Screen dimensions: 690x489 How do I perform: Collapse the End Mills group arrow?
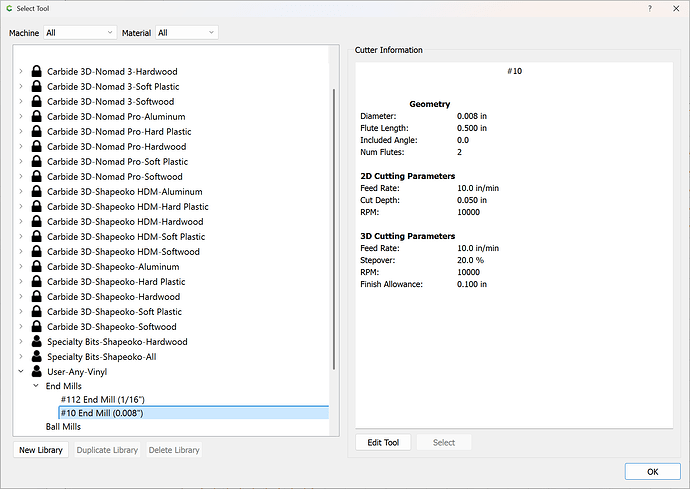click(36, 386)
